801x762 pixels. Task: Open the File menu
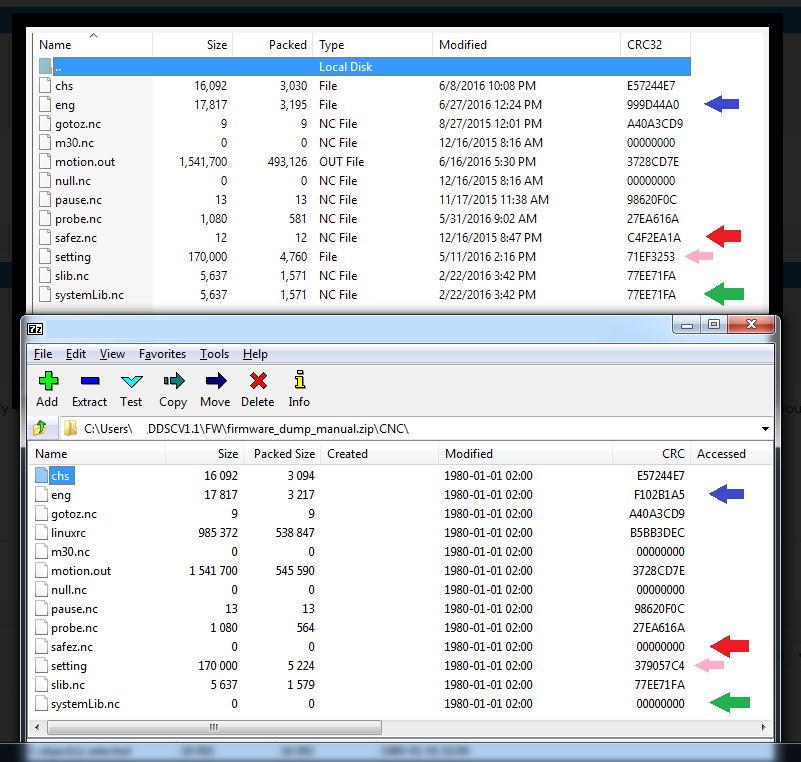[43, 354]
